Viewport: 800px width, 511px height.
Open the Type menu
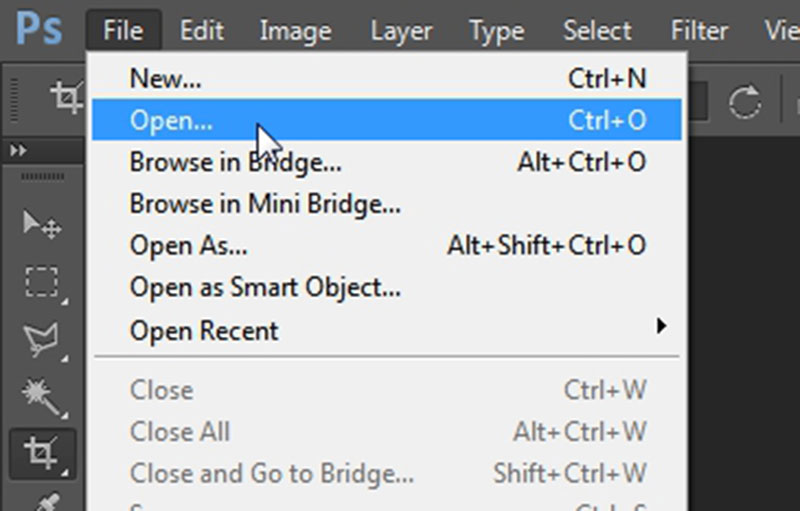coord(496,31)
